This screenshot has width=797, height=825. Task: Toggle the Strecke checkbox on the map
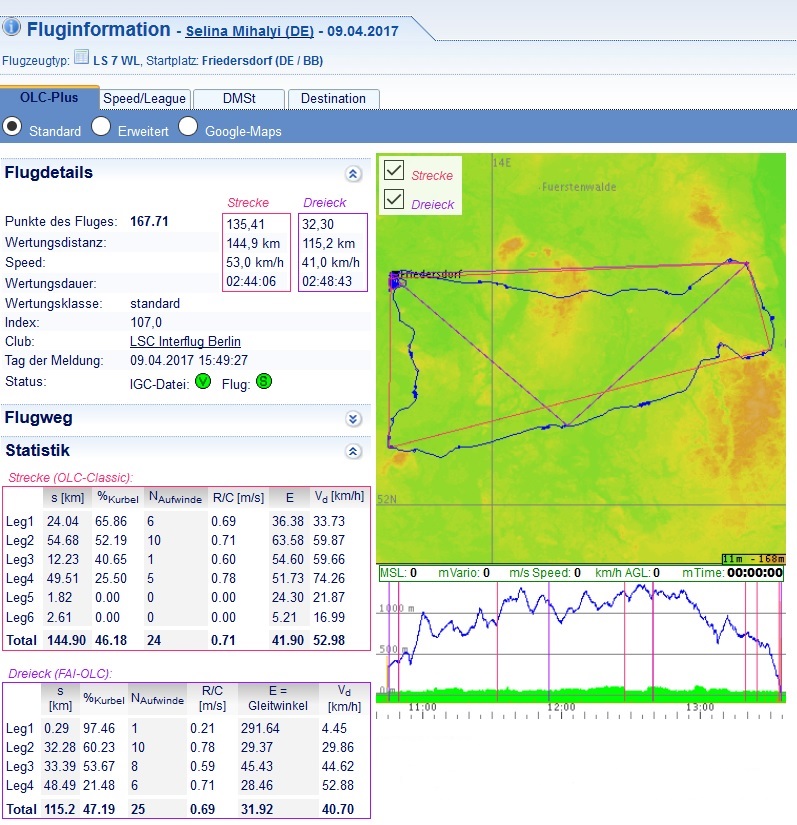pyautogui.click(x=394, y=170)
